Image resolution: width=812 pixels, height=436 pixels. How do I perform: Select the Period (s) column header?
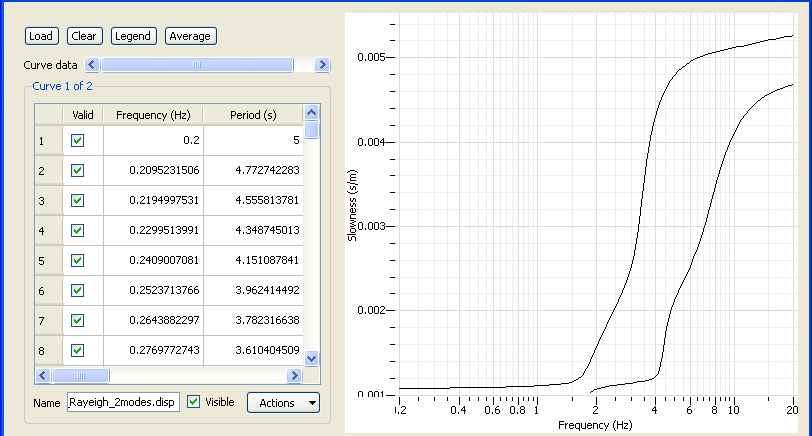pyautogui.click(x=252, y=115)
